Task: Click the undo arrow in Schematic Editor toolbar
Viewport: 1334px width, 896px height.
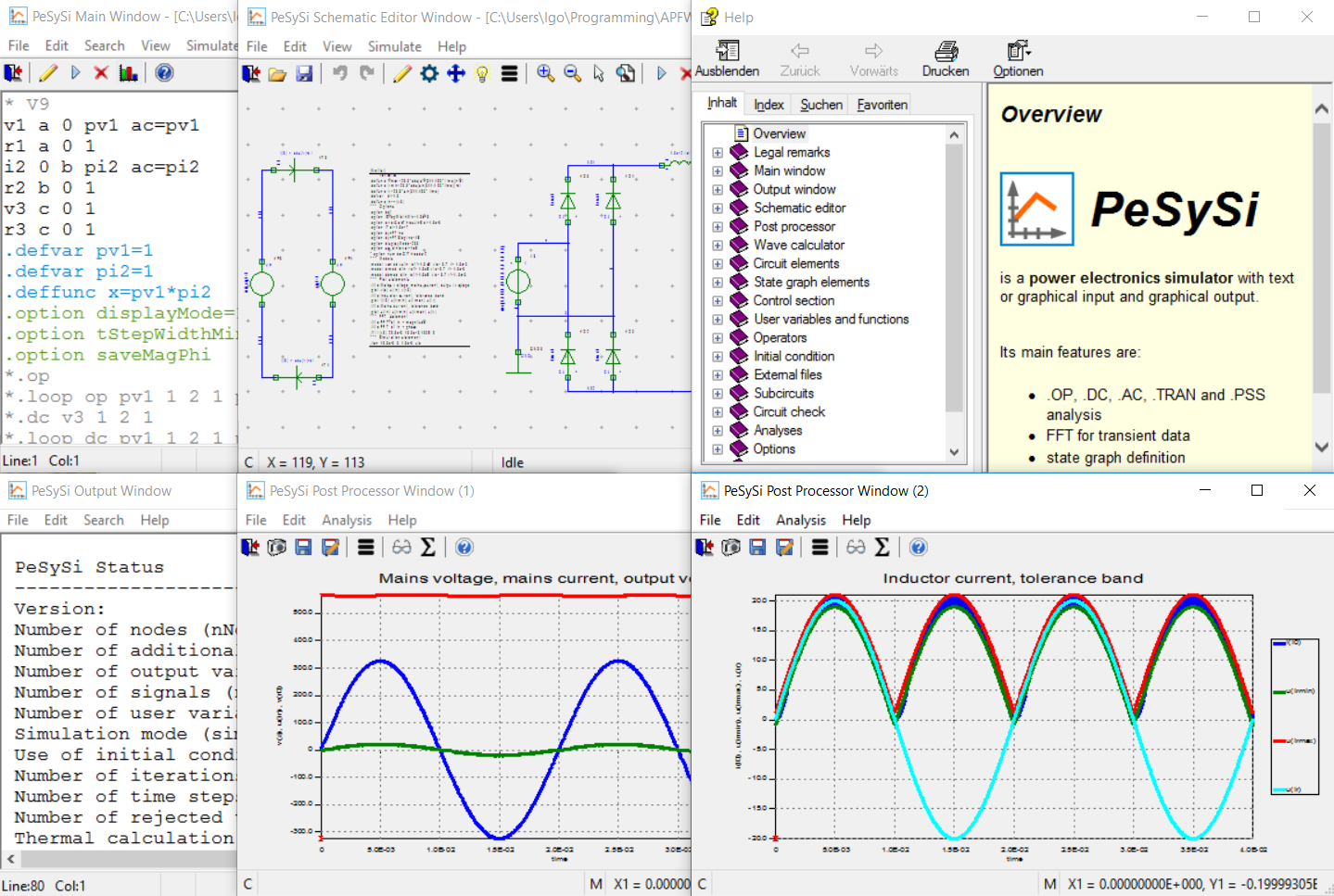Action: [x=340, y=73]
